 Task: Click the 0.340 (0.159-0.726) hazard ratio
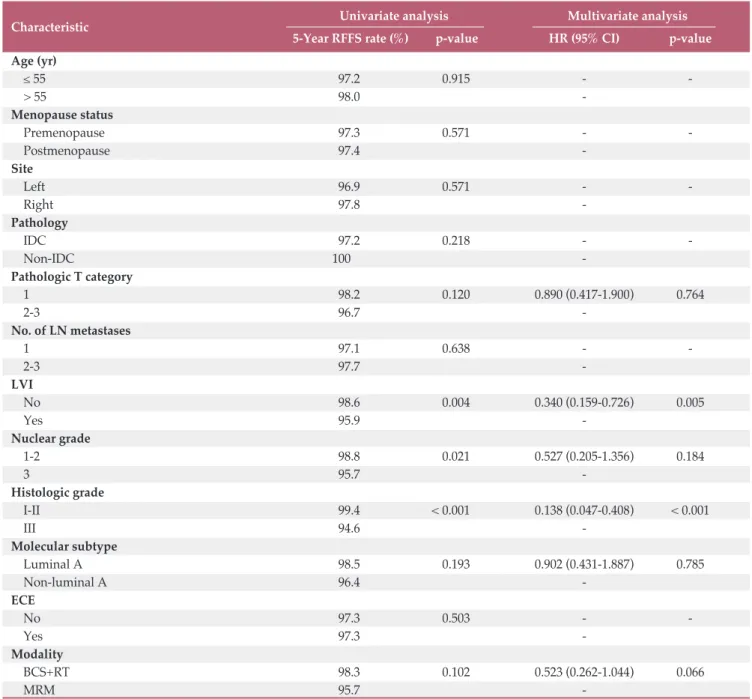pos(584,403)
